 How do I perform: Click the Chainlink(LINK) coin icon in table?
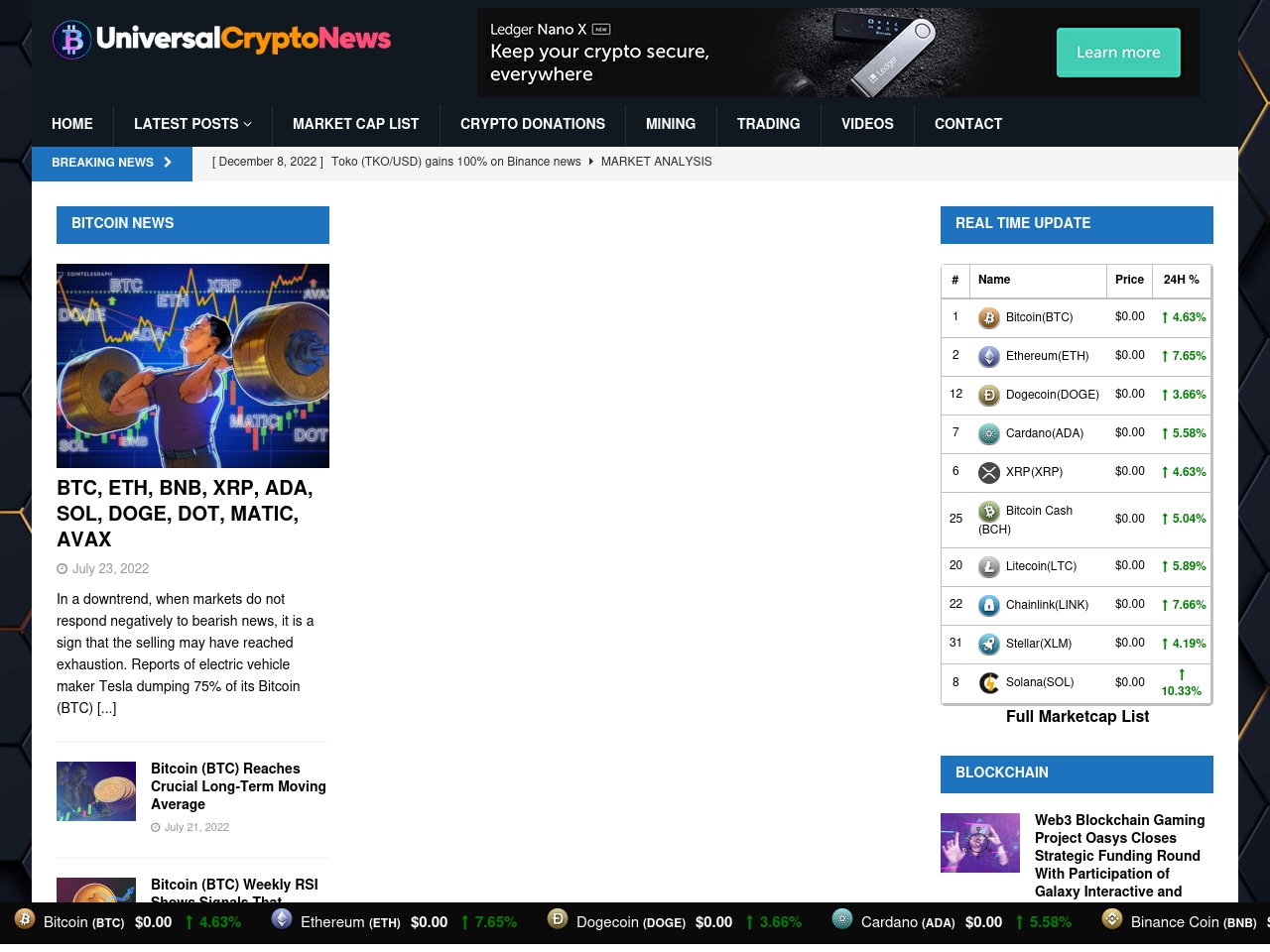[x=989, y=606]
